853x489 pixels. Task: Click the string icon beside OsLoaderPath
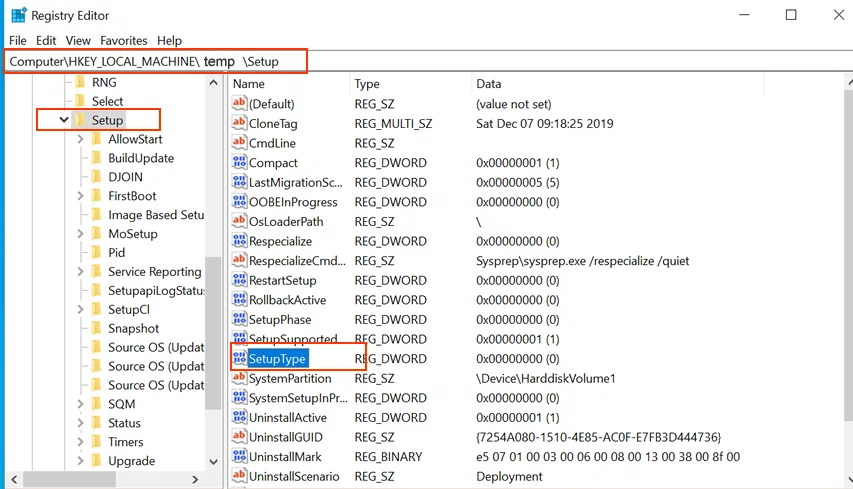[x=239, y=221]
